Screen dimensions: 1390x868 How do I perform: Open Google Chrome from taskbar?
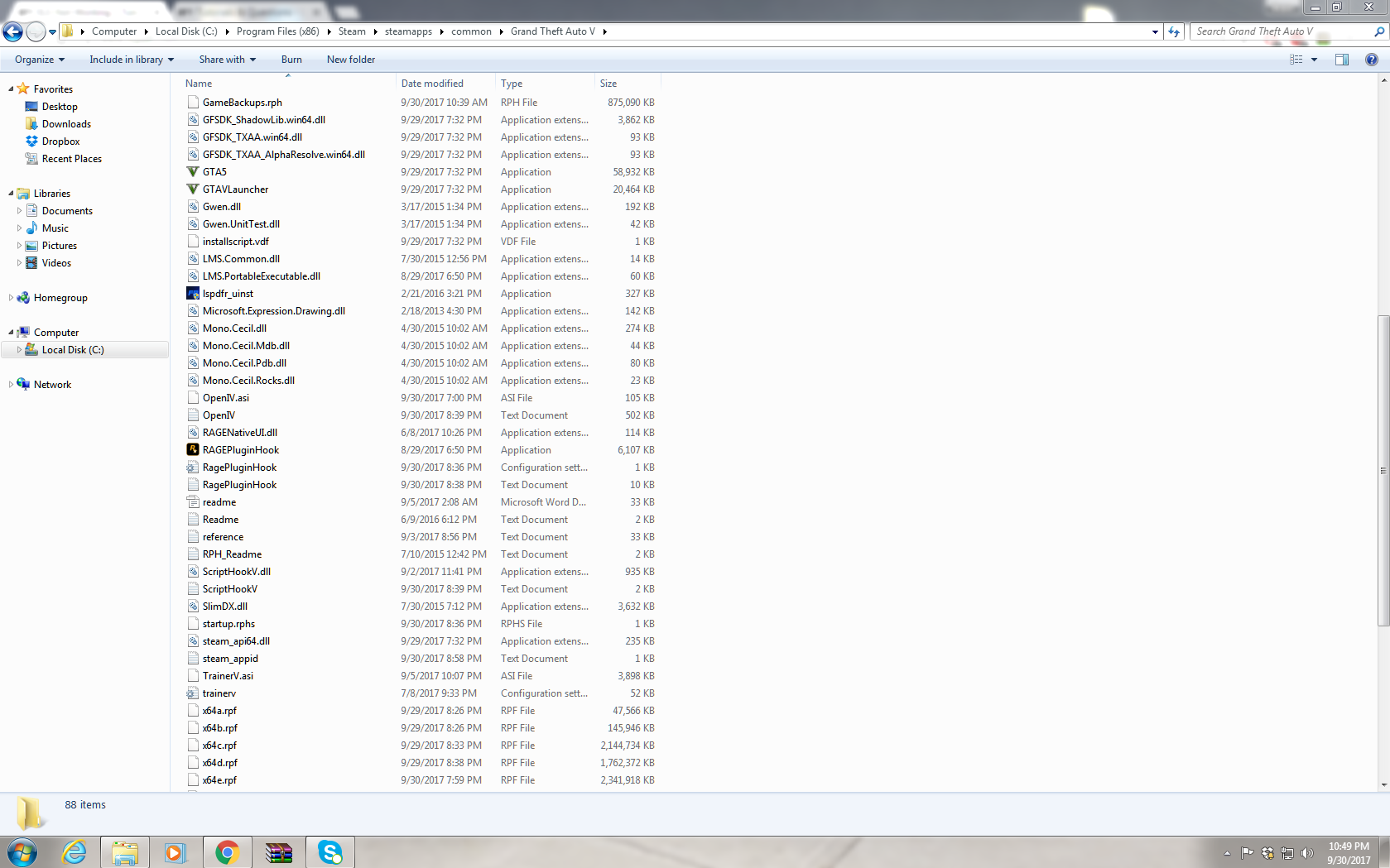coord(227,852)
